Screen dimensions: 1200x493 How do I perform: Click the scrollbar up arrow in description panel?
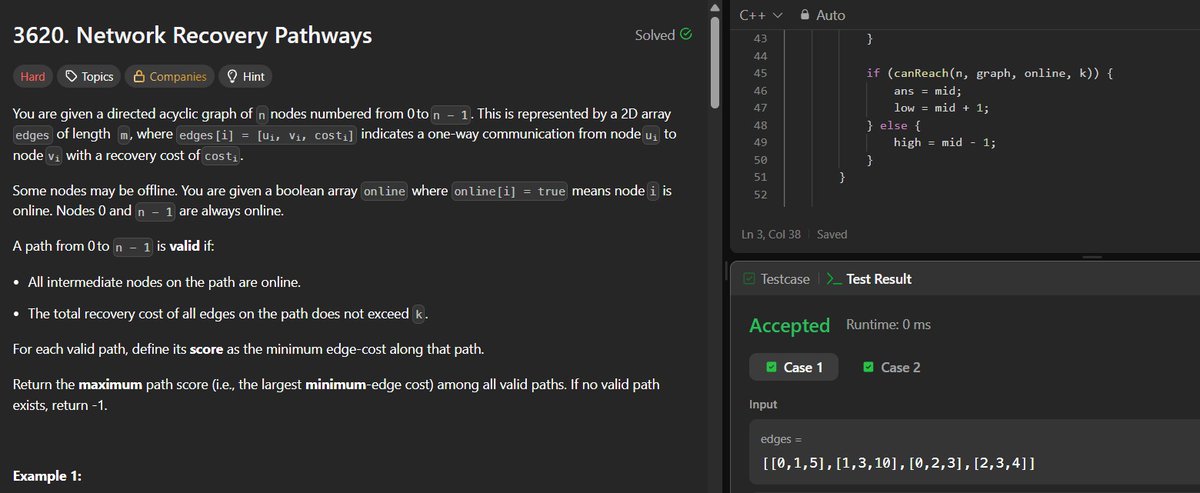tap(714, 7)
